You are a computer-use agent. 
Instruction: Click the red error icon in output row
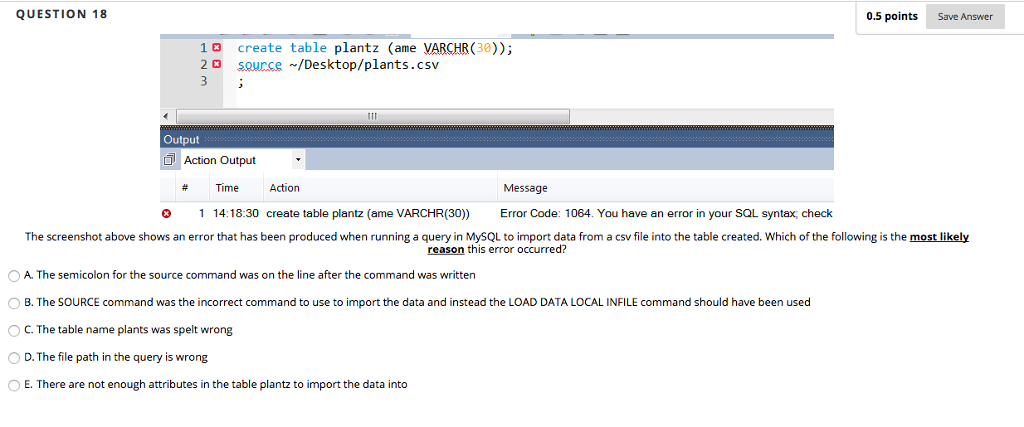click(167, 214)
